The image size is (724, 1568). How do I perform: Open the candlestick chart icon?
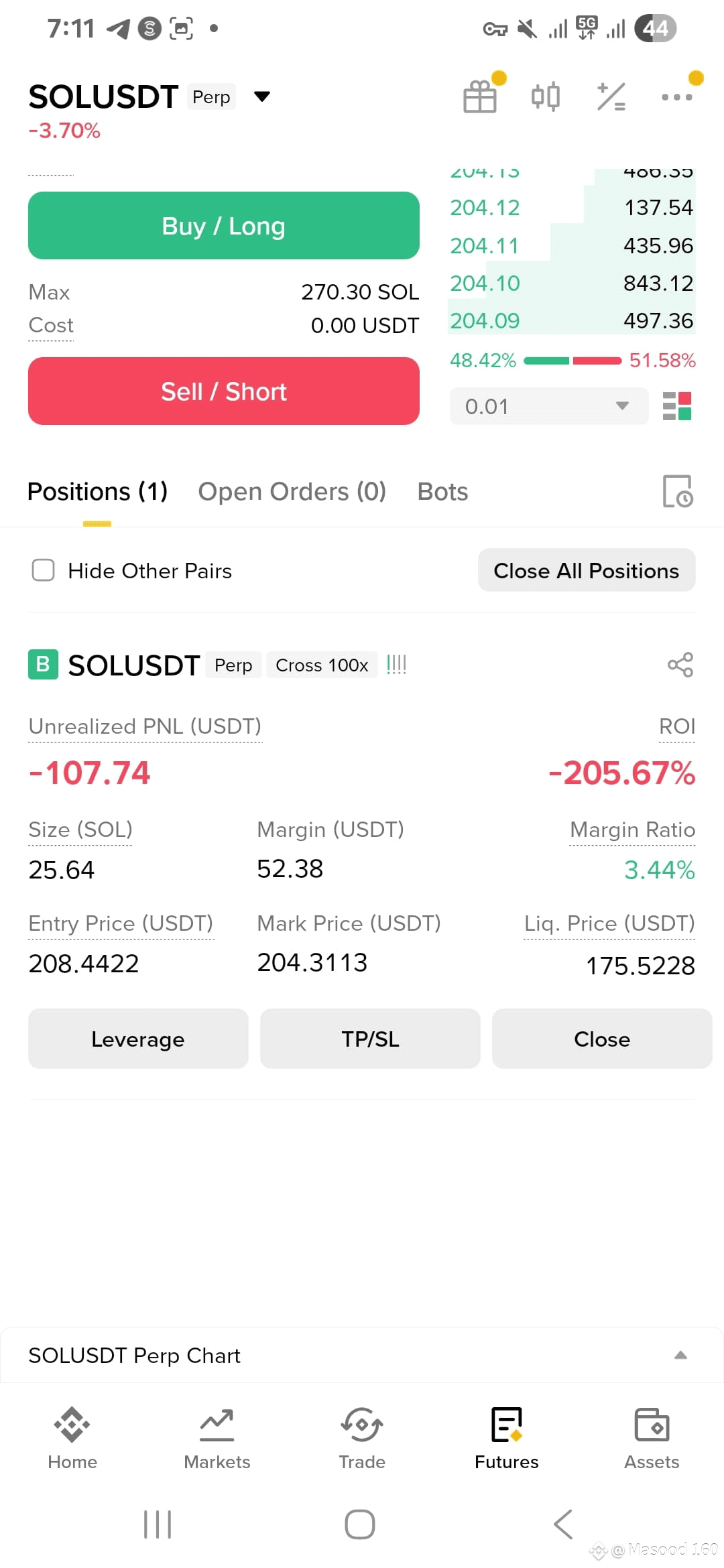click(x=546, y=96)
